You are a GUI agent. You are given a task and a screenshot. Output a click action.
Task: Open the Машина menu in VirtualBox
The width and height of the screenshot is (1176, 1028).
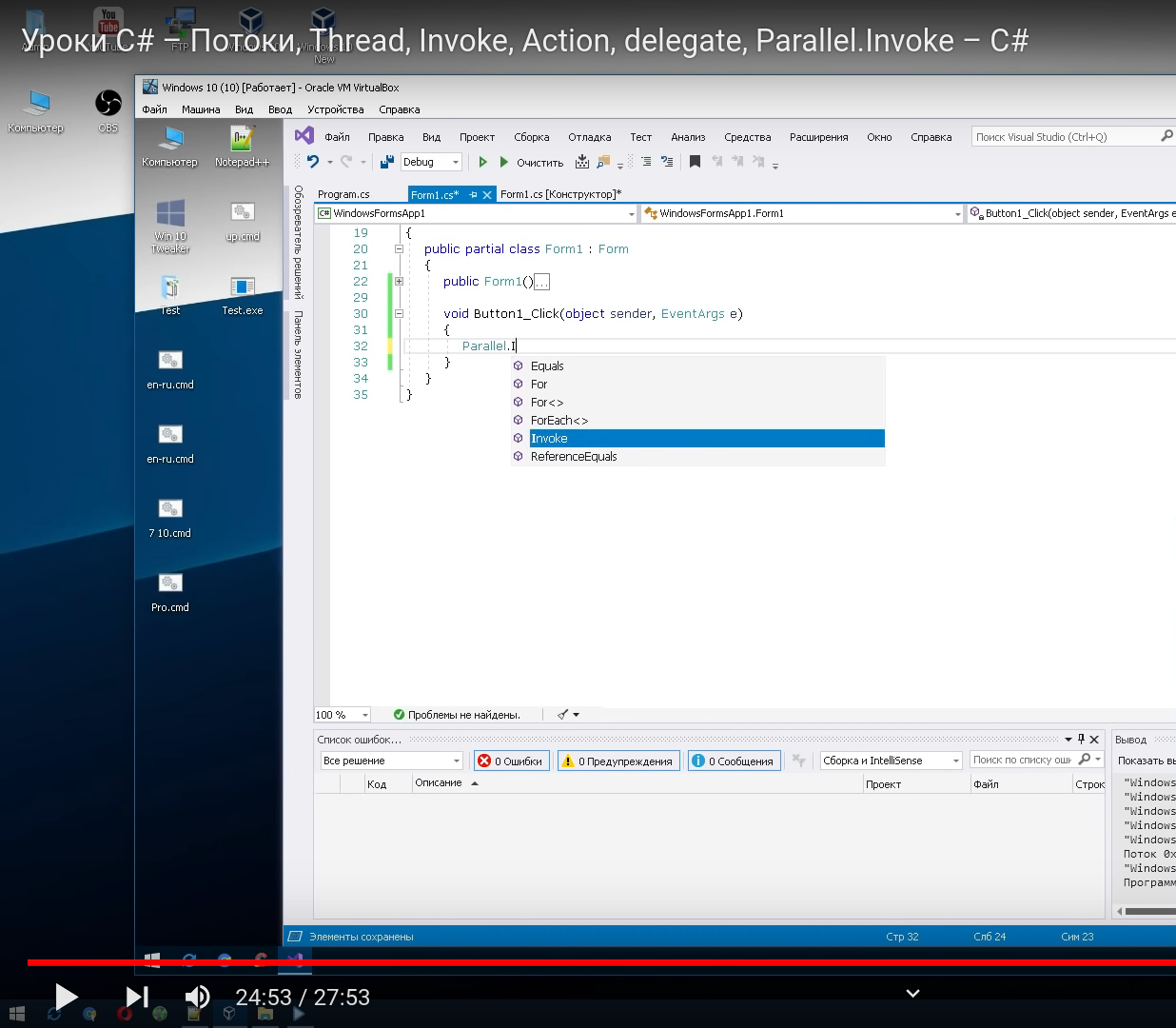click(201, 109)
